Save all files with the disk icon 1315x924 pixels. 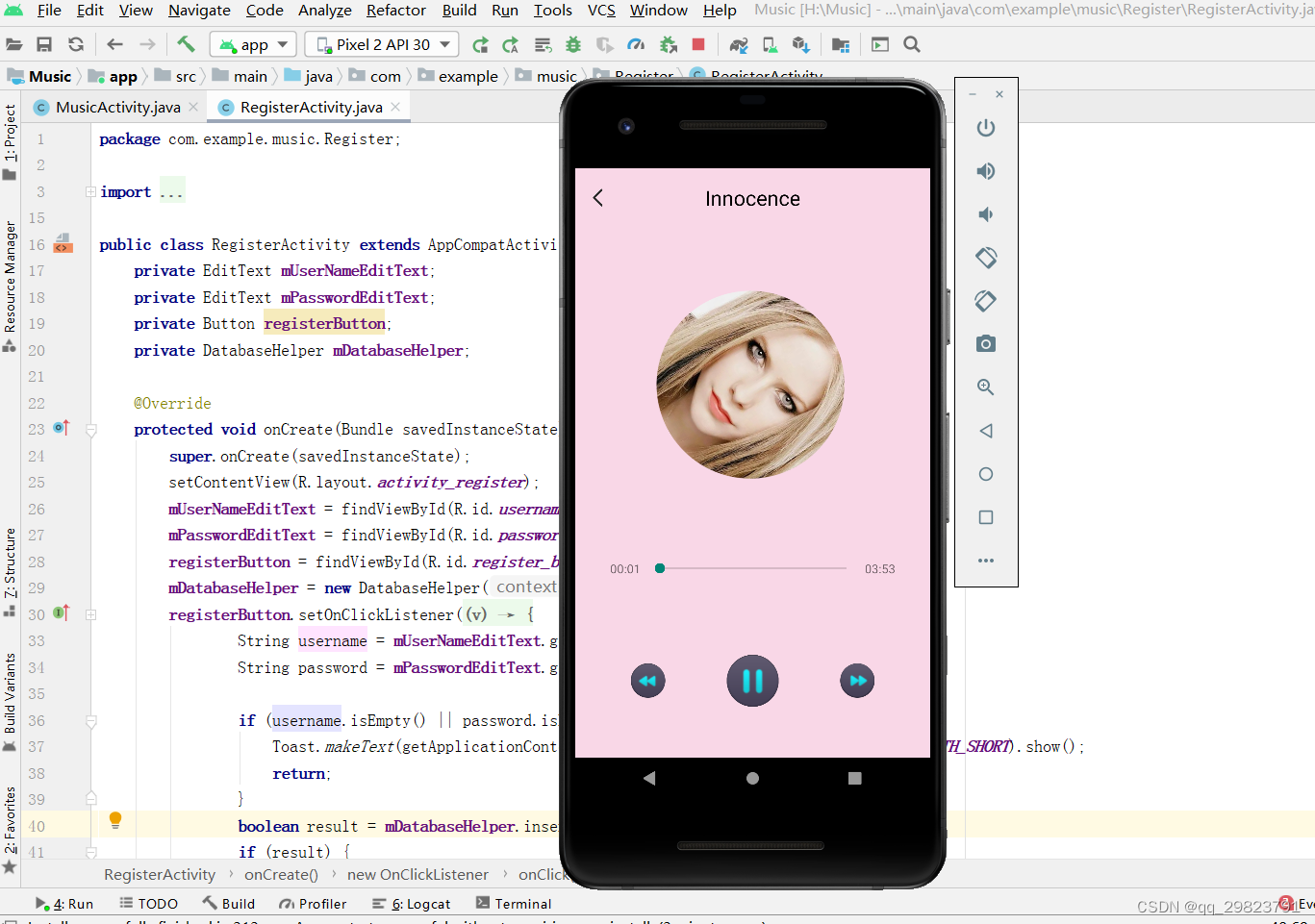44,44
